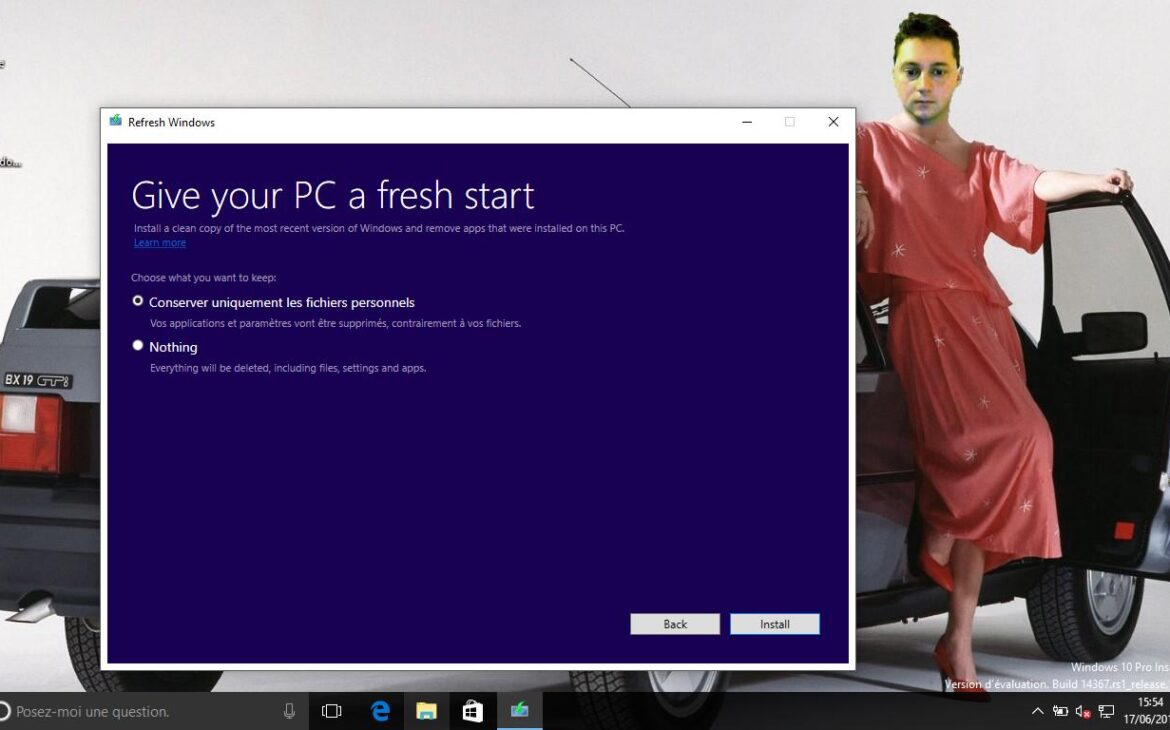
Task: Open File Explorer from the taskbar
Action: 427,711
